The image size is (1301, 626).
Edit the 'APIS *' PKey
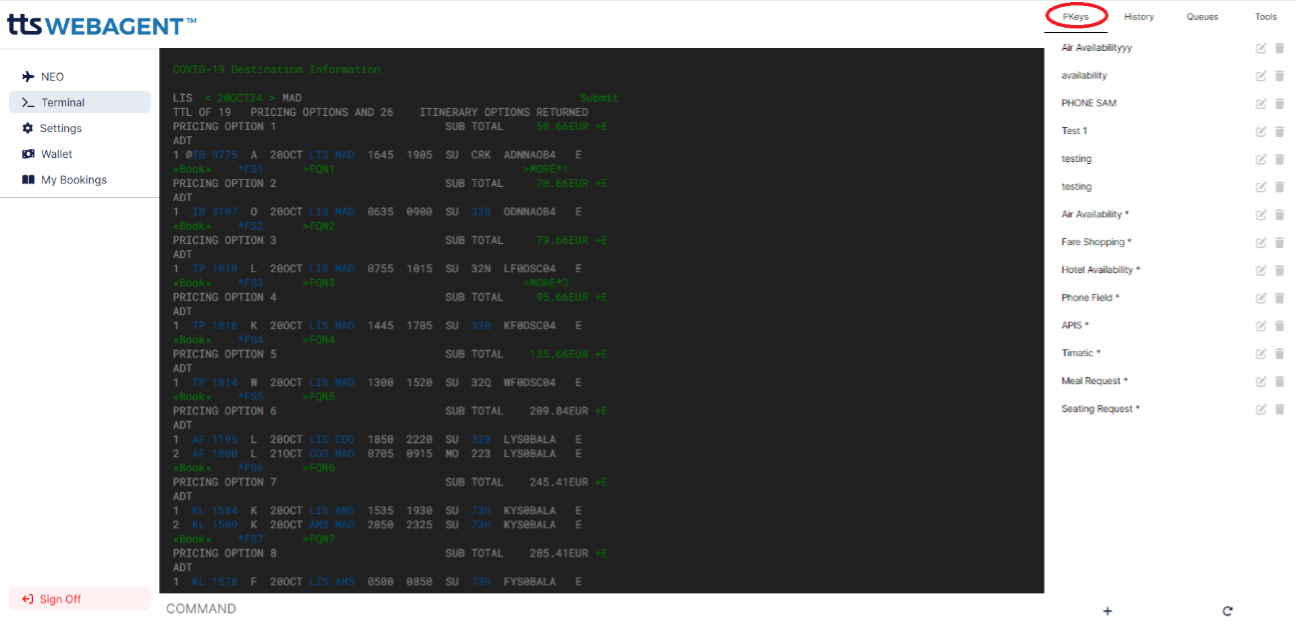coord(1261,326)
